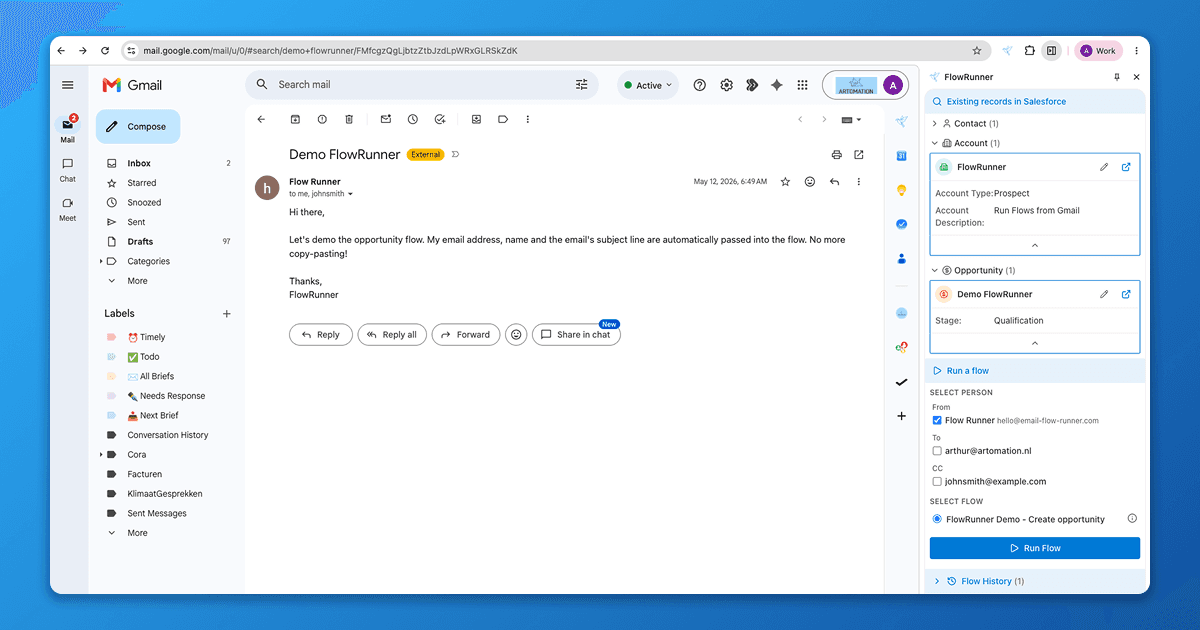Print the Demo FlowRunner email
The image size is (1200, 630).
[x=837, y=155]
